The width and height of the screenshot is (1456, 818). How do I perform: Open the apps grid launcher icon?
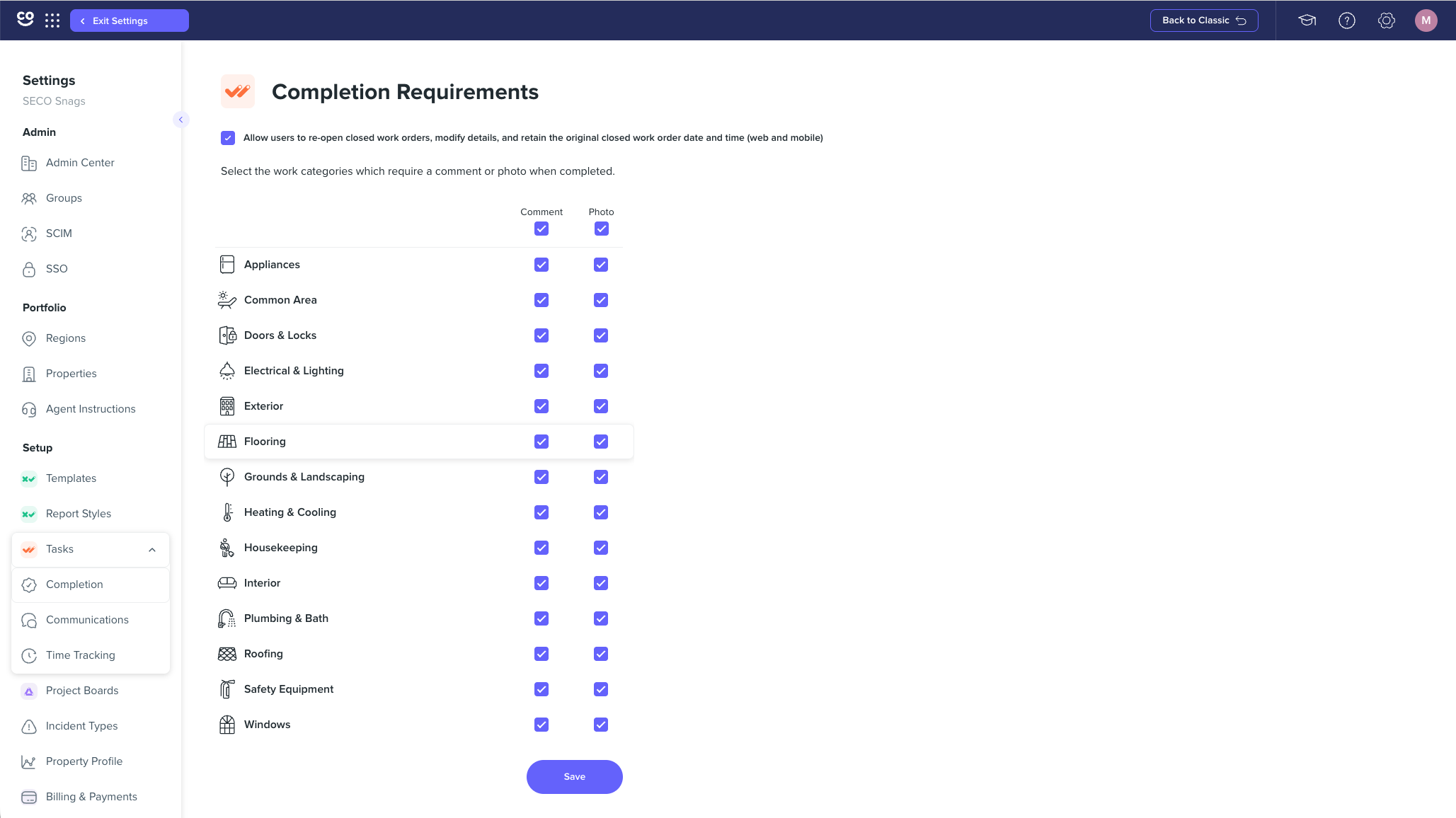52,21
